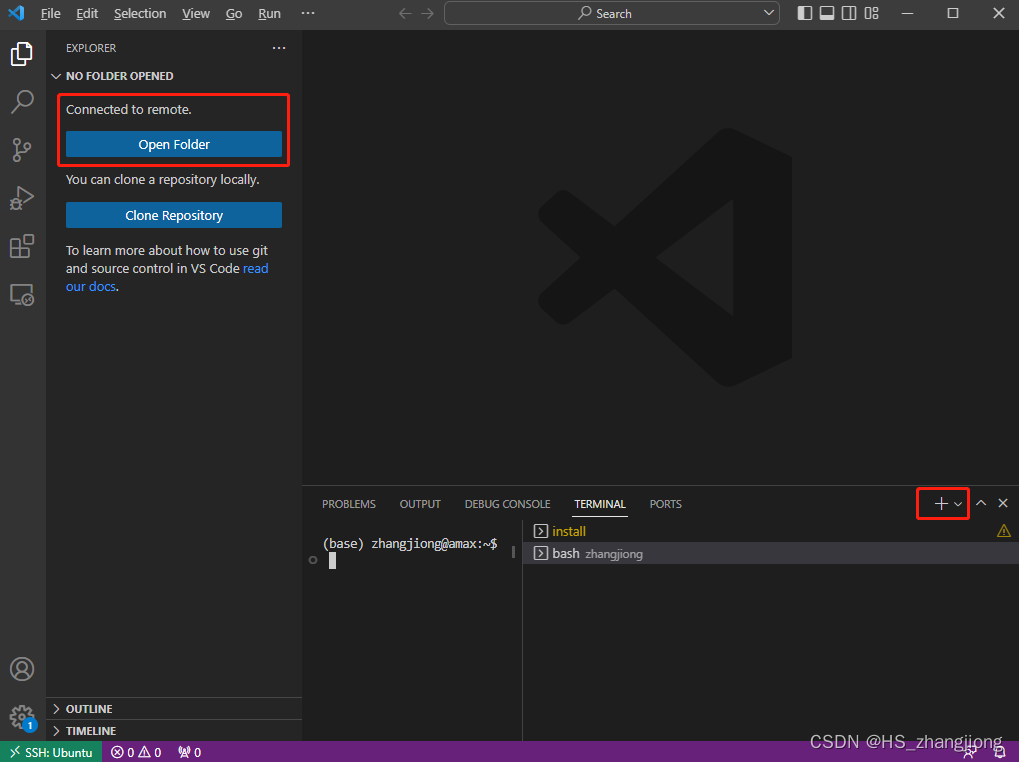Image resolution: width=1019 pixels, height=762 pixels.
Task: Click the Clone Repository button
Action: [174, 215]
